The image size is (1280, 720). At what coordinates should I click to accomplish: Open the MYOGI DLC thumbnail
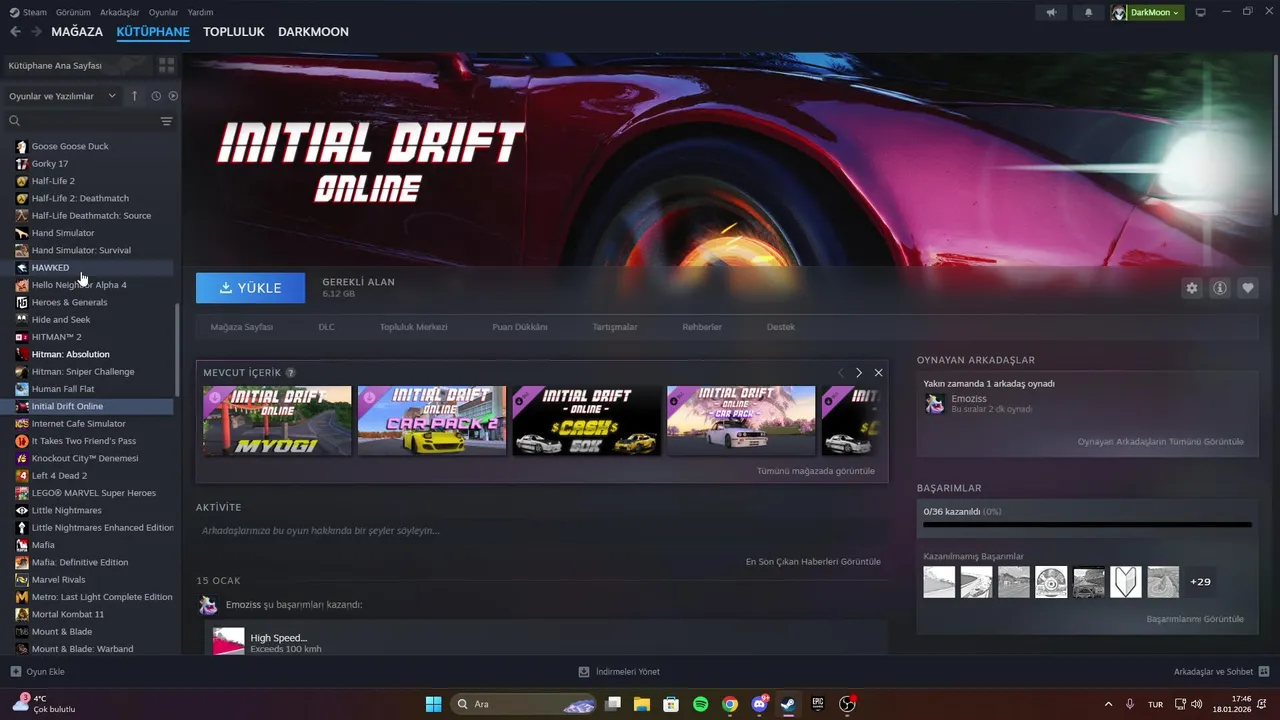coord(277,421)
